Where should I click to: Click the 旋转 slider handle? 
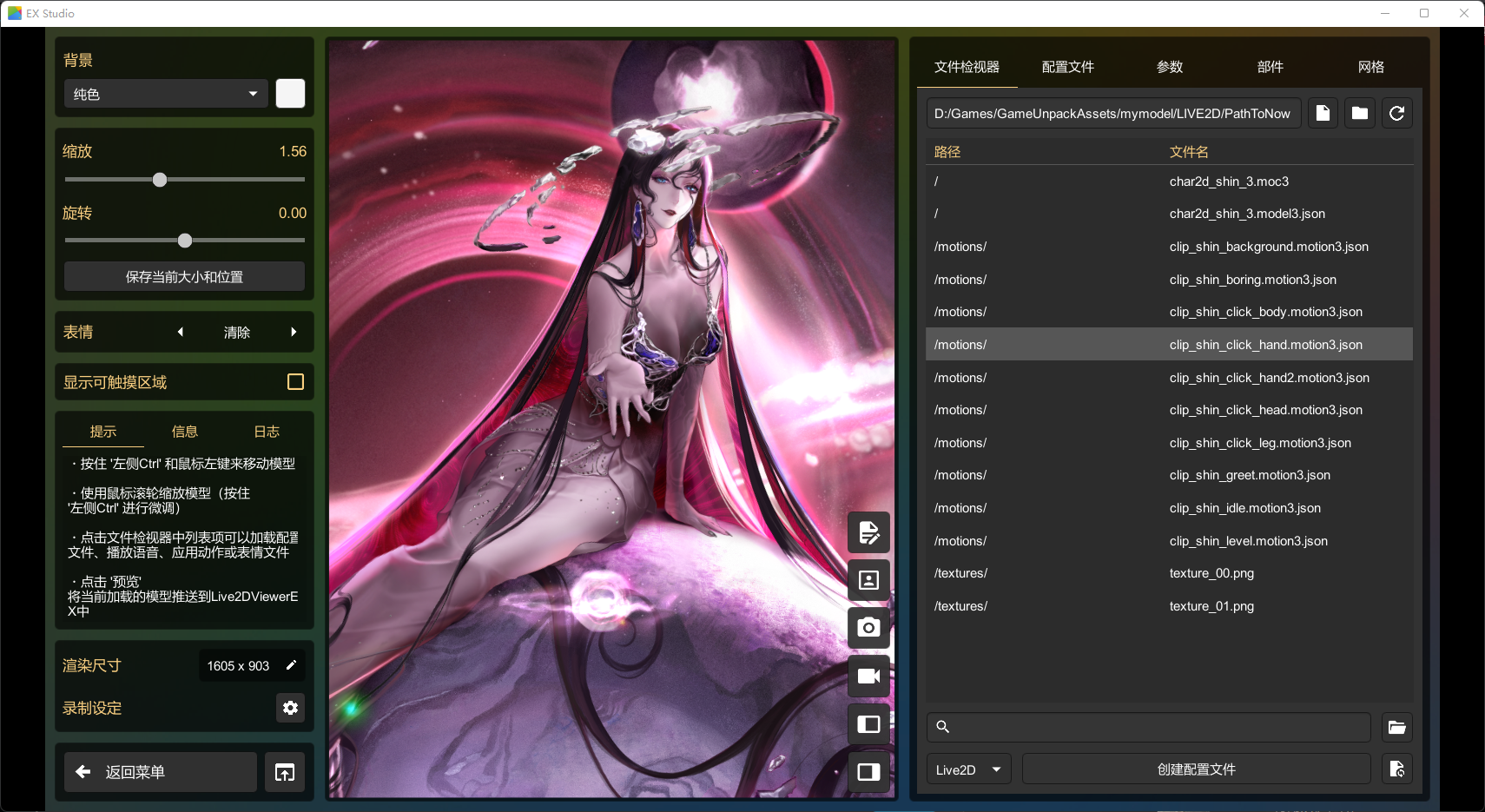(185, 241)
